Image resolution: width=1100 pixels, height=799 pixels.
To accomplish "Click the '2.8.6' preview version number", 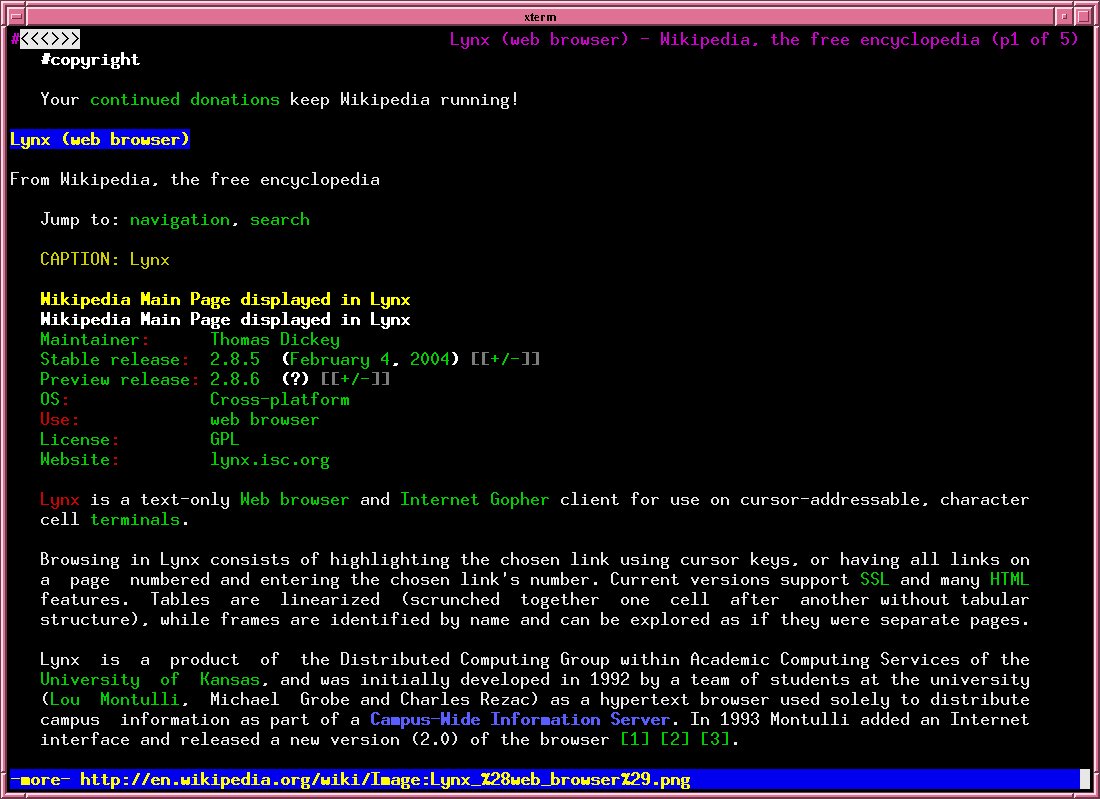I will click(235, 380).
